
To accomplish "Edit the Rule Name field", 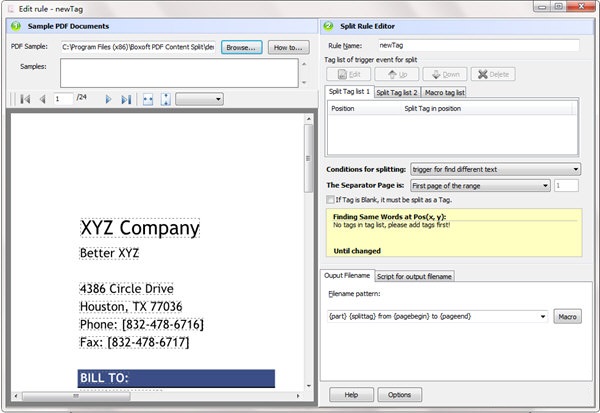I will point(479,45).
